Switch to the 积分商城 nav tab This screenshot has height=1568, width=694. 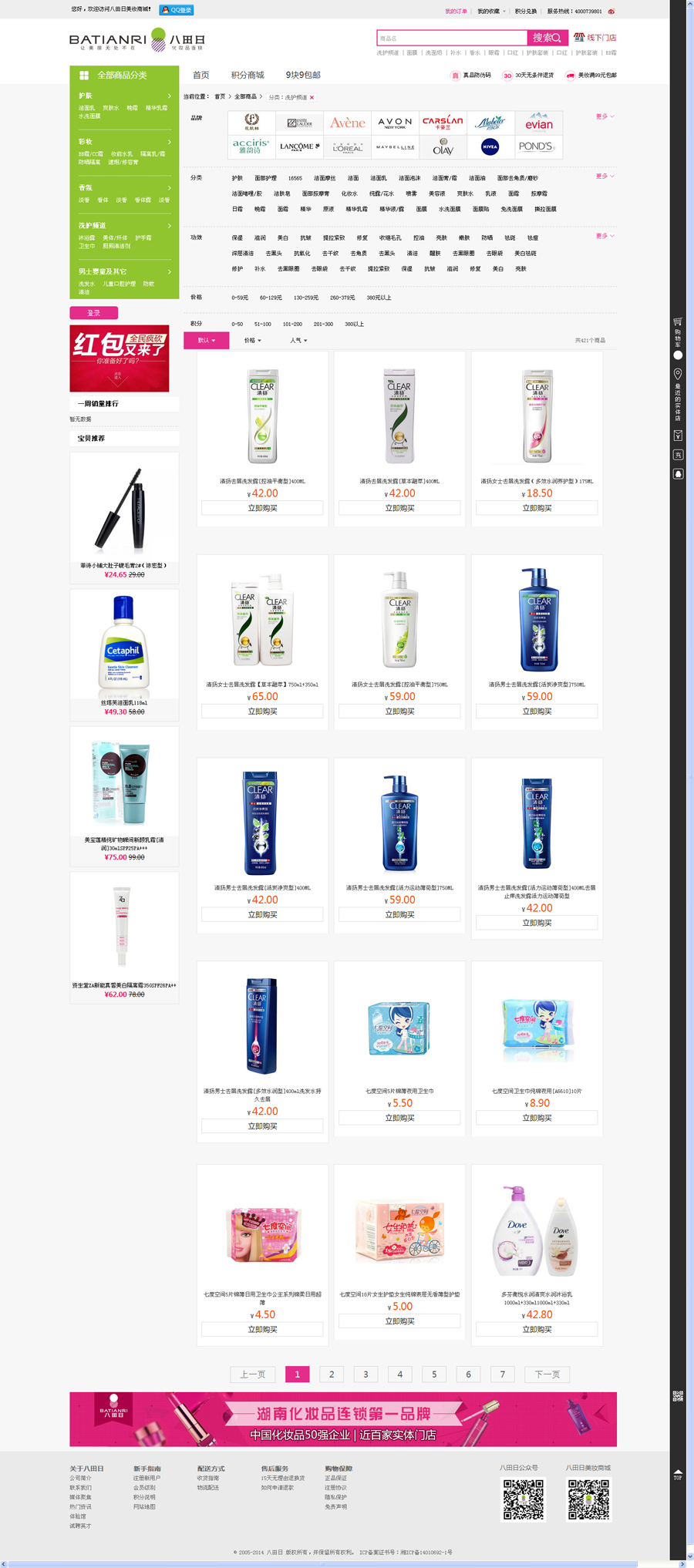point(248,75)
